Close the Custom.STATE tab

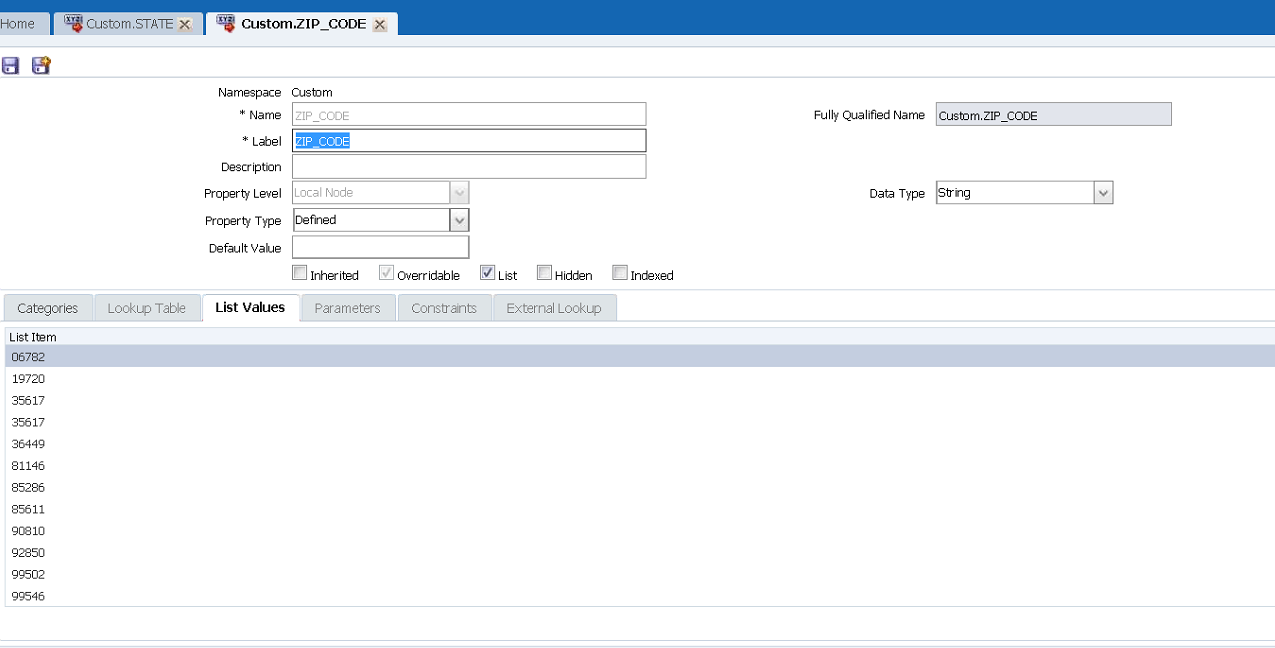click(x=185, y=24)
